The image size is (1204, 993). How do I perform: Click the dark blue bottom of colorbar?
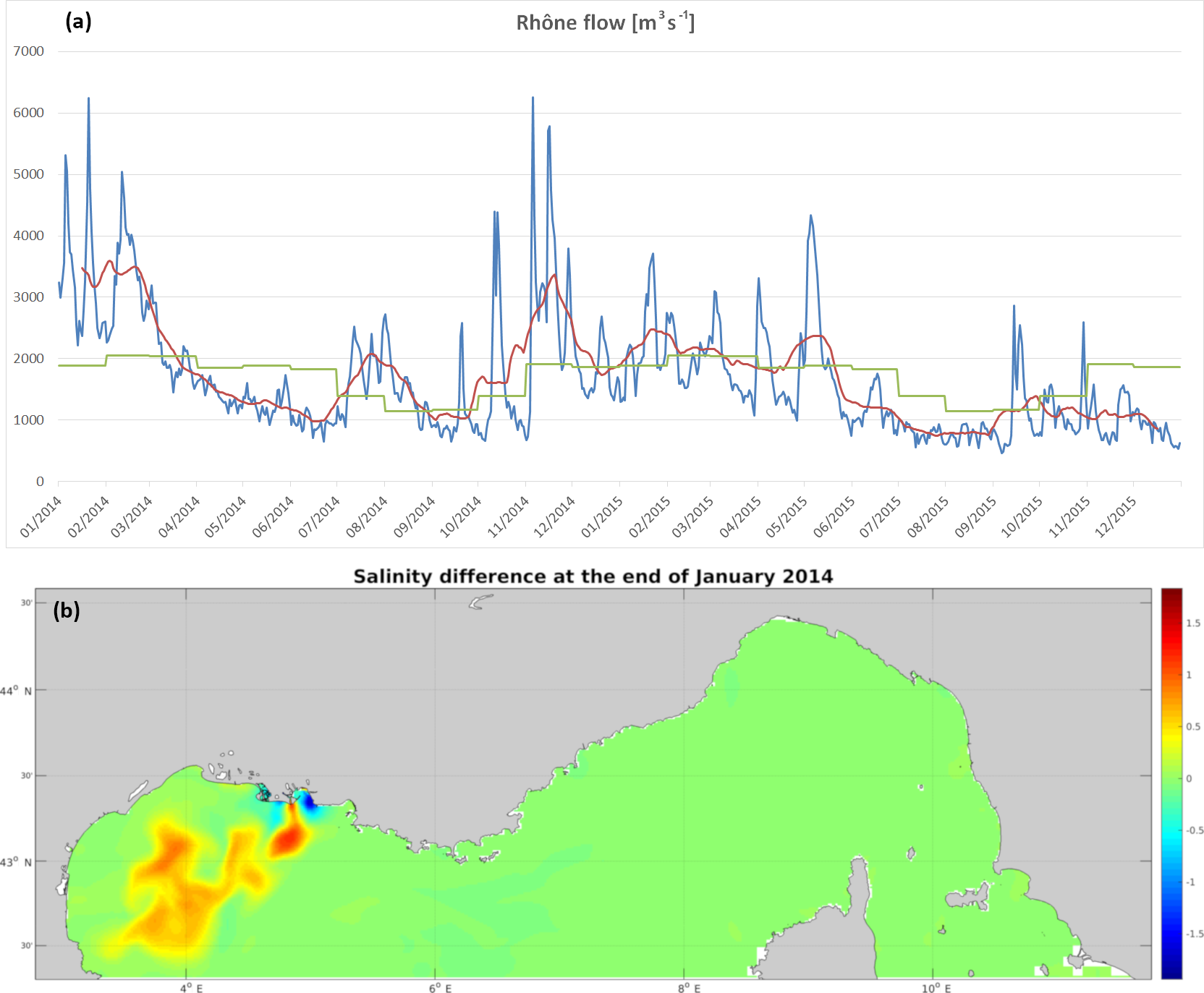tap(1171, 971)
